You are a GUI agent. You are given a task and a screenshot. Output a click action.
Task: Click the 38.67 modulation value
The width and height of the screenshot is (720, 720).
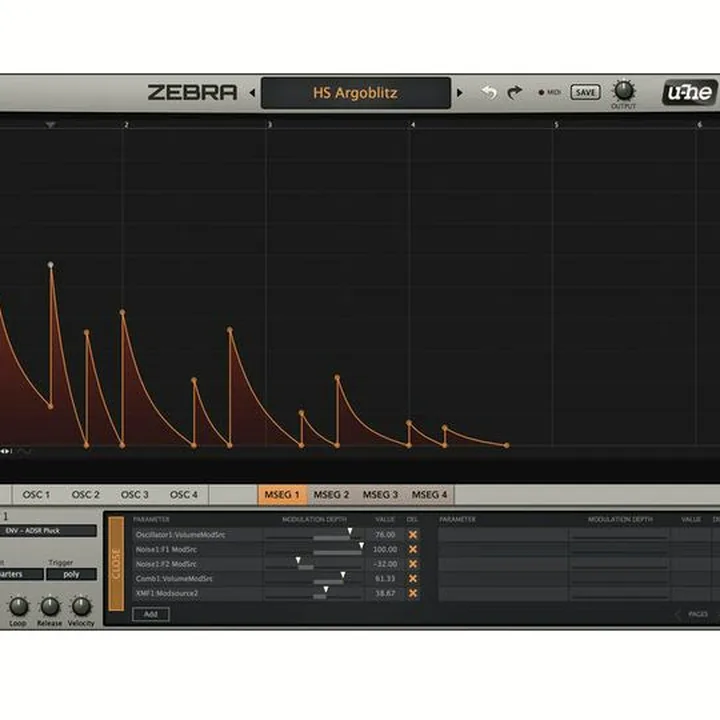pos(385,593)
